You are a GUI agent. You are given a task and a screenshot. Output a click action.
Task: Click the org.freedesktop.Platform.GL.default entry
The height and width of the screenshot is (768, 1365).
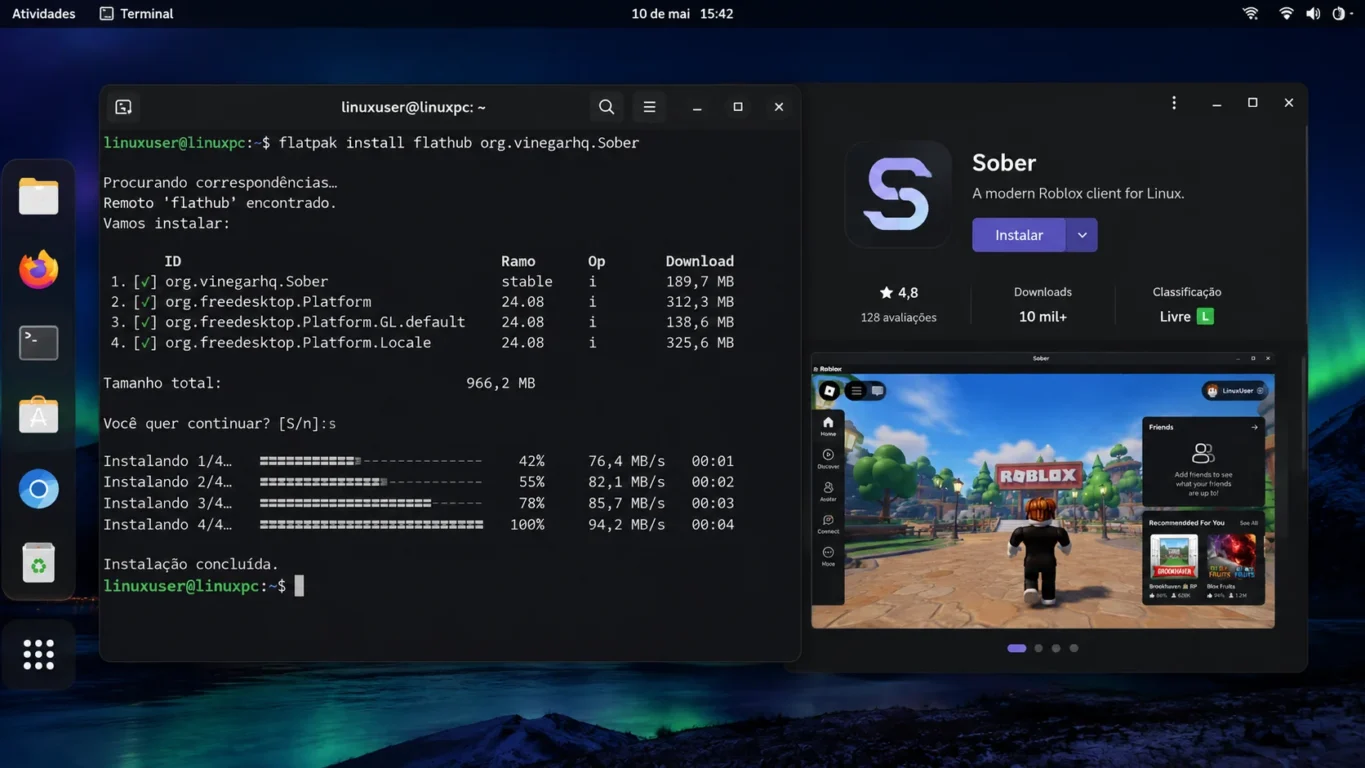(x=315, y=322)
